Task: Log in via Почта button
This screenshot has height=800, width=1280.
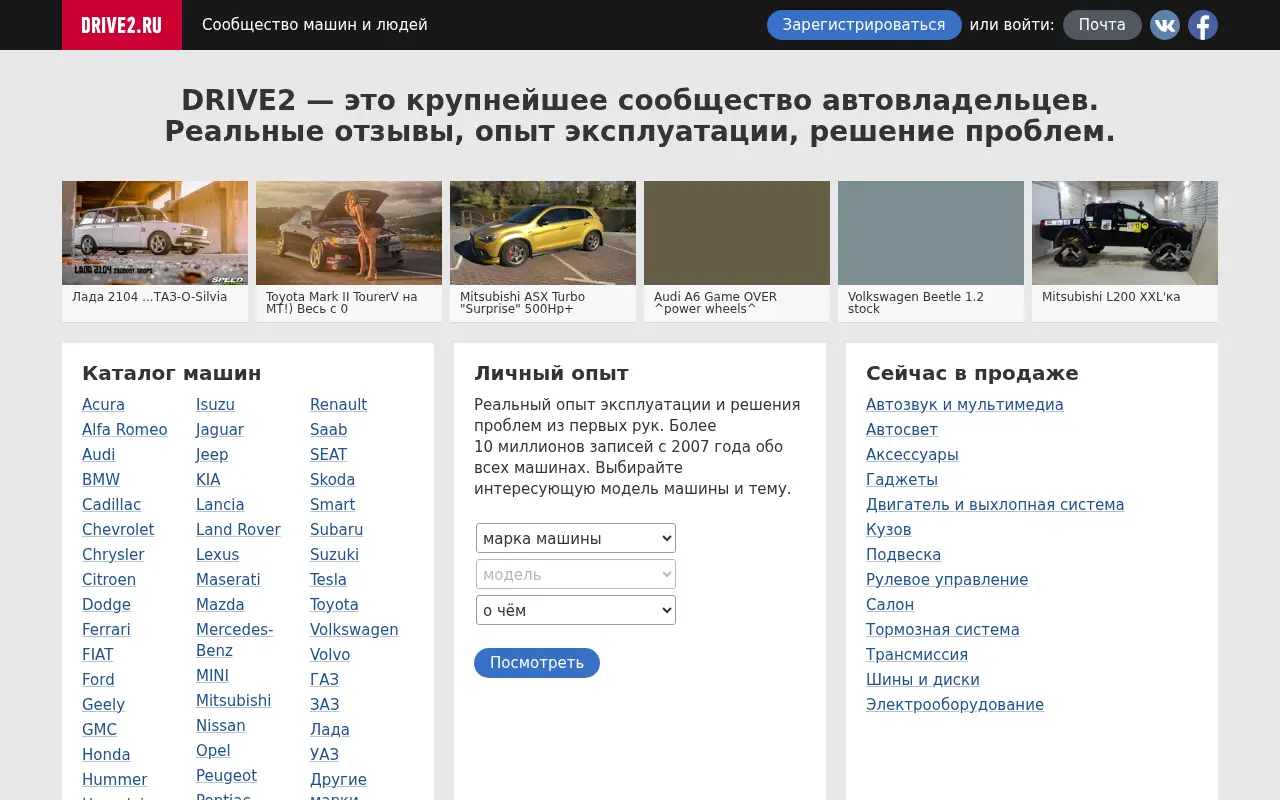Action: click(1102, 25)
